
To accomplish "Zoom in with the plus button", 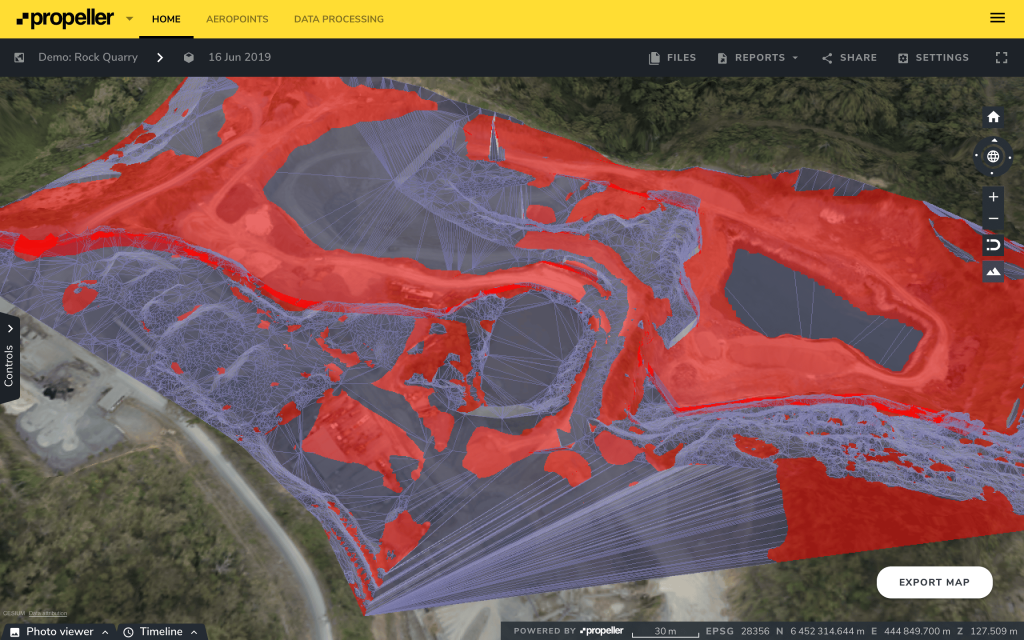I will coord(993,197).
